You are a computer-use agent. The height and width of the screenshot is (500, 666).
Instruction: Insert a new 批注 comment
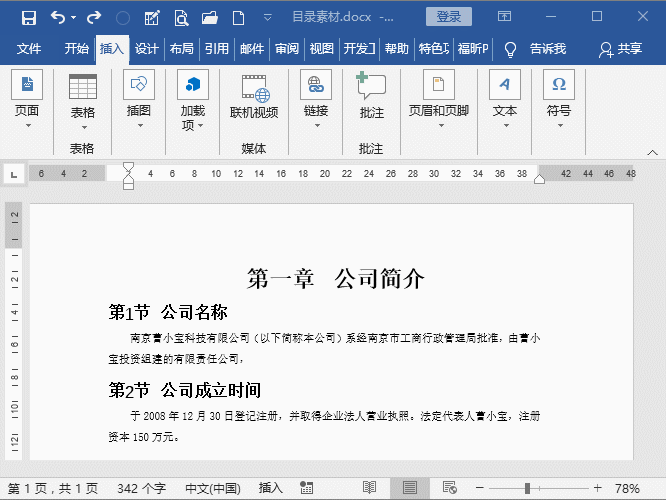pos(372,95)
